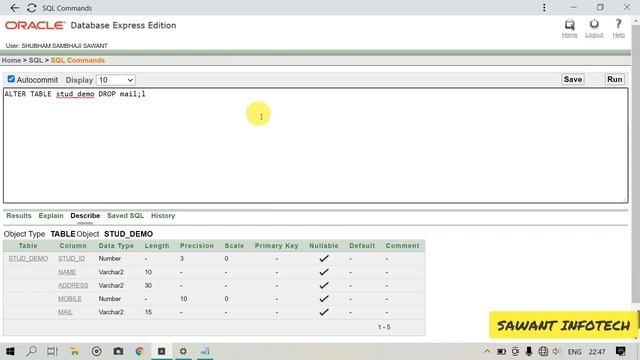Click the MAIL column link
The width and height of the screenshot is (640, 360).
[65, 312]
